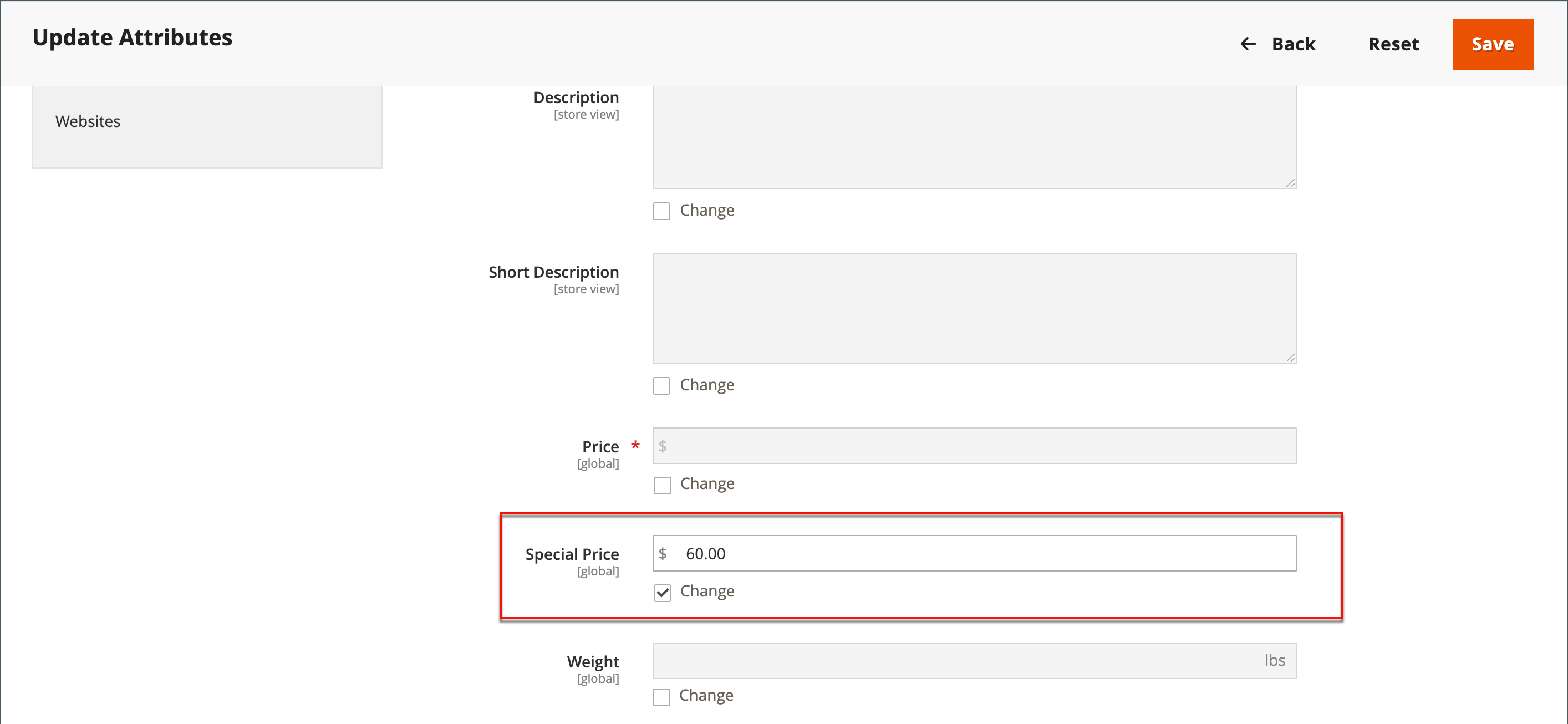Screen dimensions: 1568x724
Task: Click the Description text area
Action: pyautogui.click(x=974, y=137)
